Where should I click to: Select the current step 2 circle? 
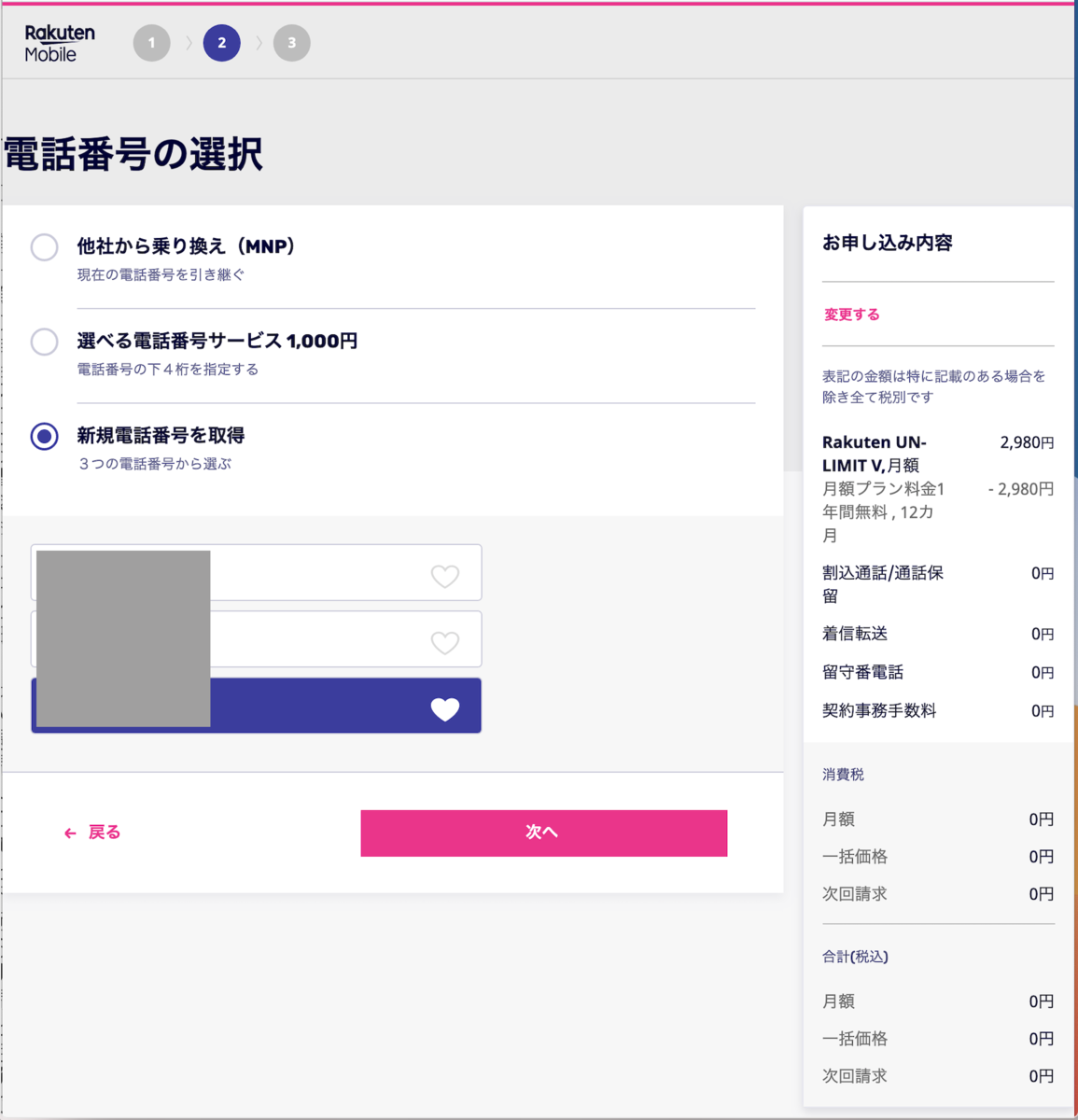pos(221,43)
